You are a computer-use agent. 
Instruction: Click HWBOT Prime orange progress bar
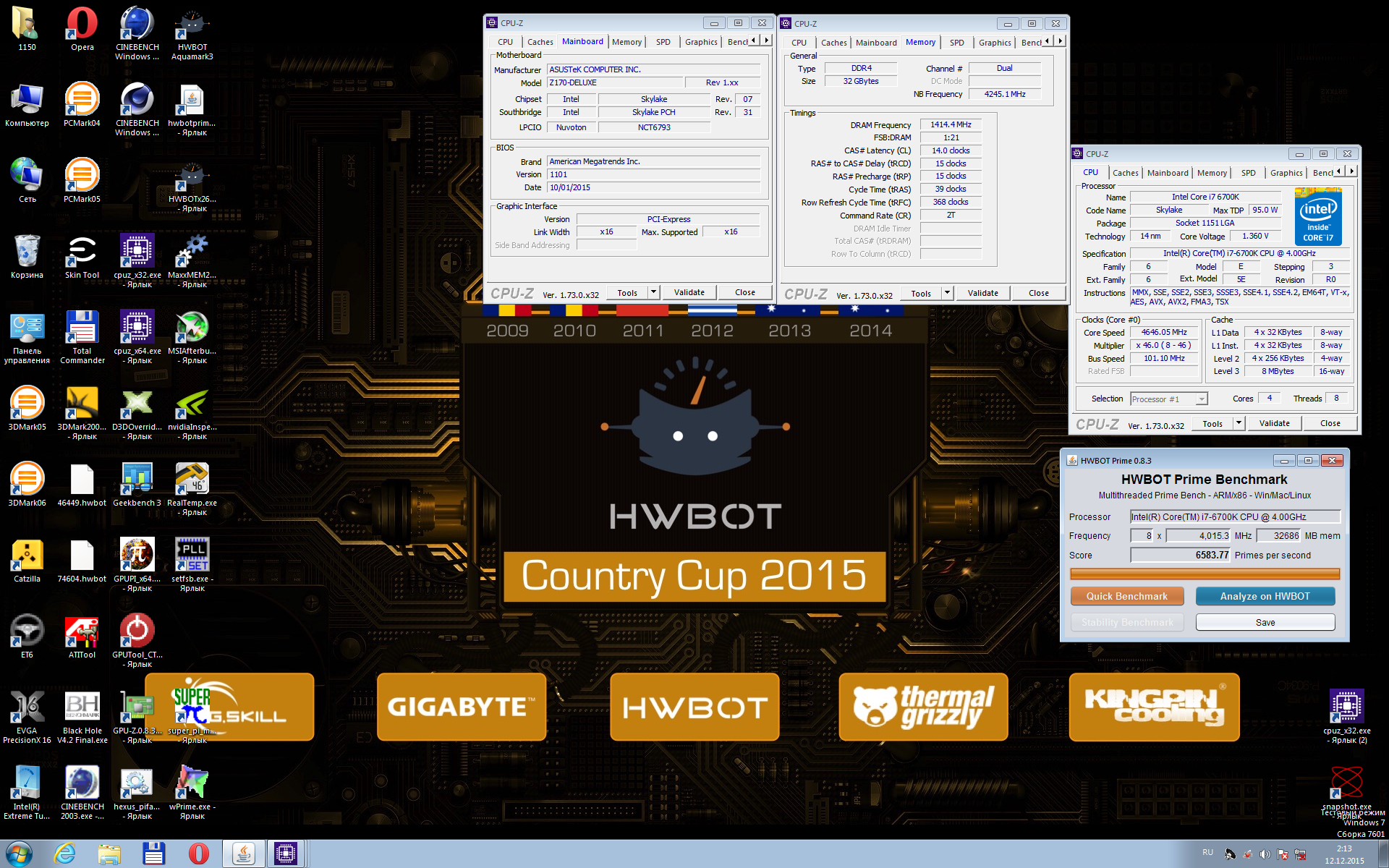pyautogui.click(x=1205, y=574)
